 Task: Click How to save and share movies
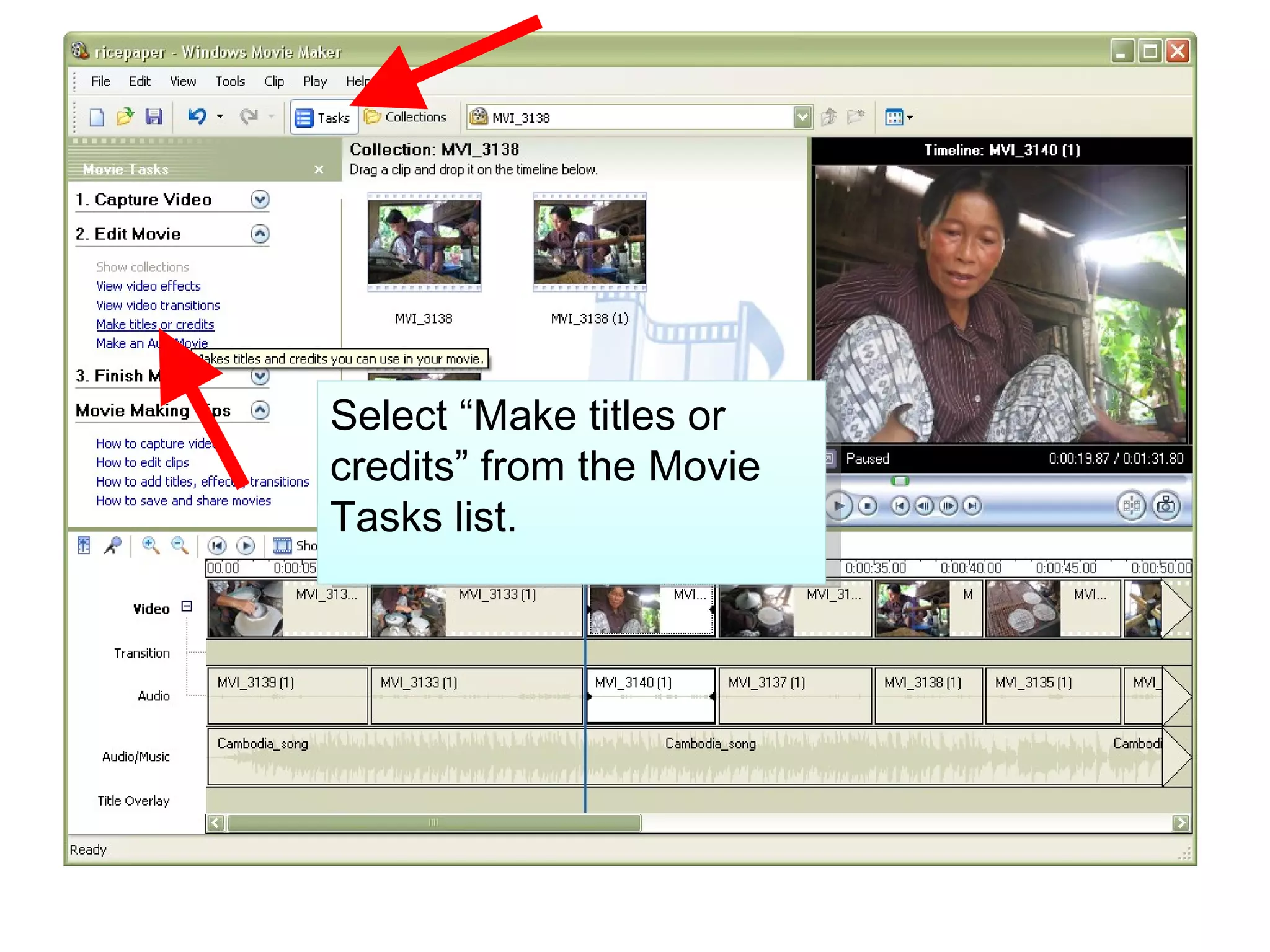tap(183, 500)
